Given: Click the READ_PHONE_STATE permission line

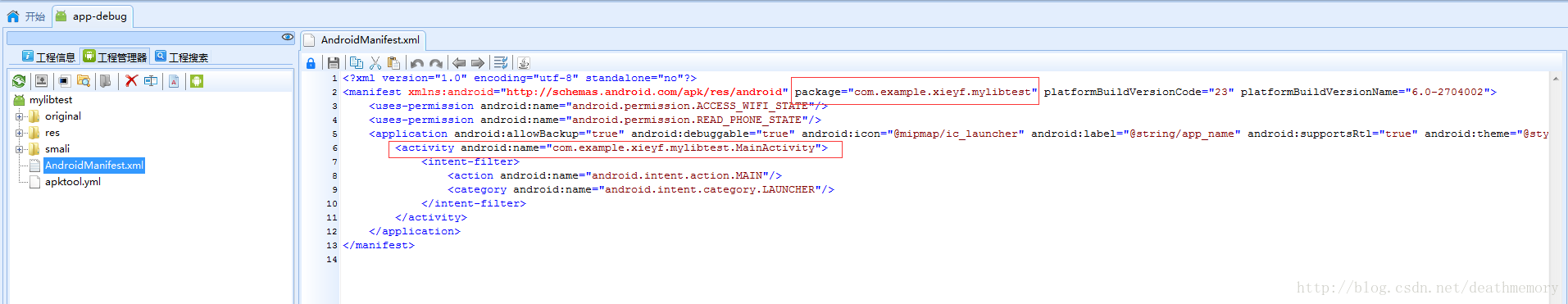Looking at the screenshot, I should 595,120.
